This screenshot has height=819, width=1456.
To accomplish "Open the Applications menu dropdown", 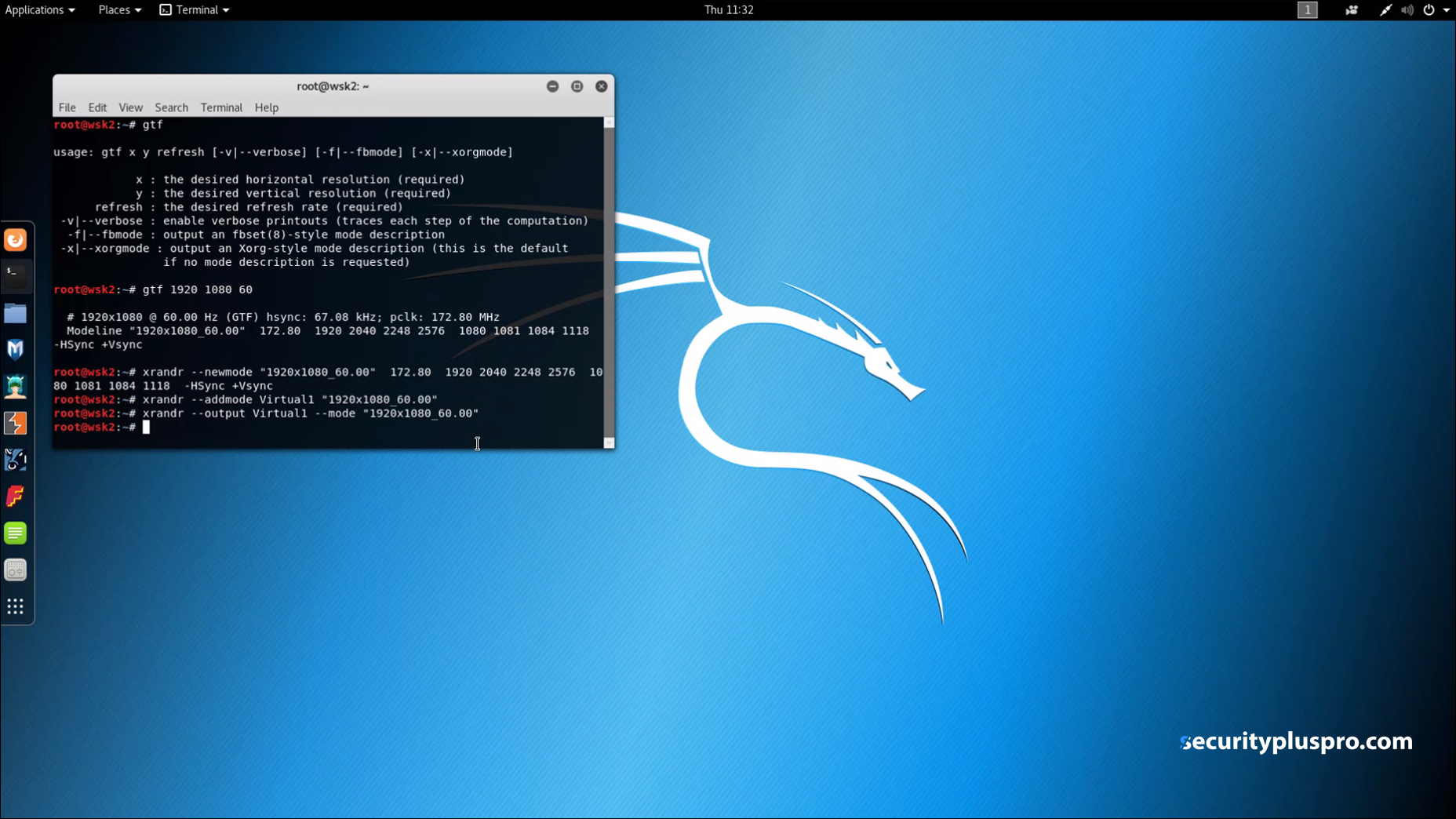I will click(39, 10).
